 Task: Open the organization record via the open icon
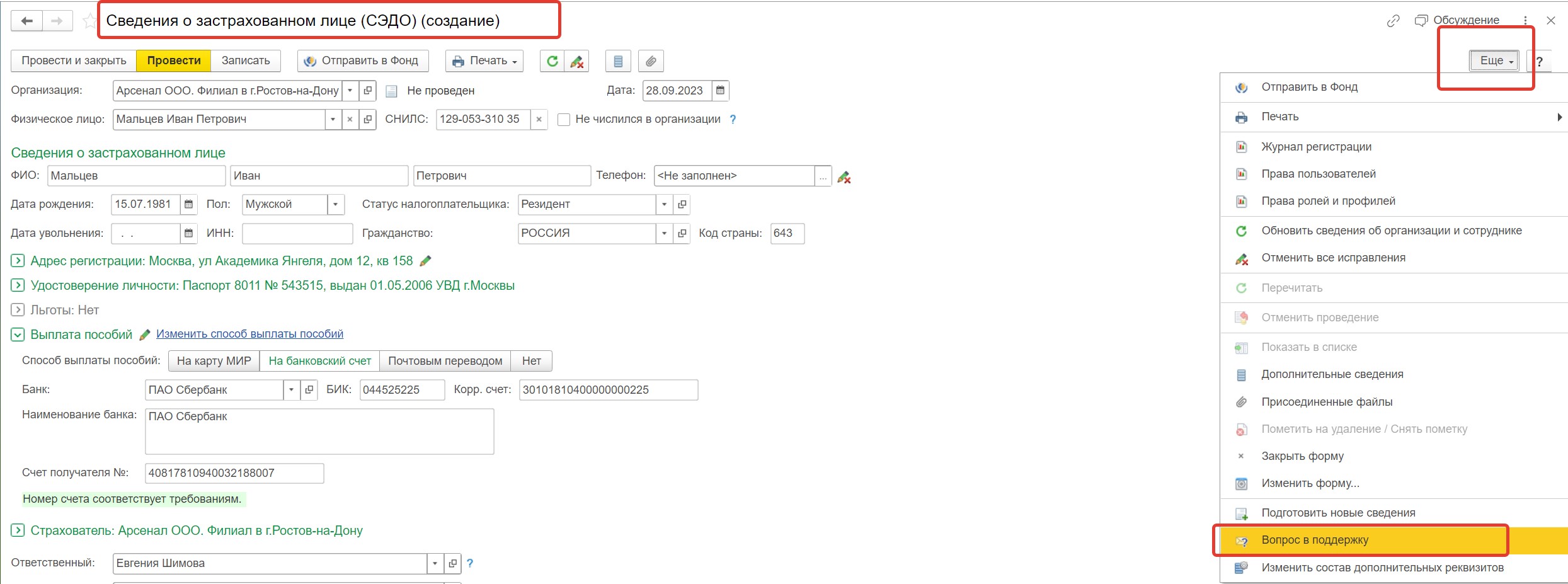click(x=368, y=91)
